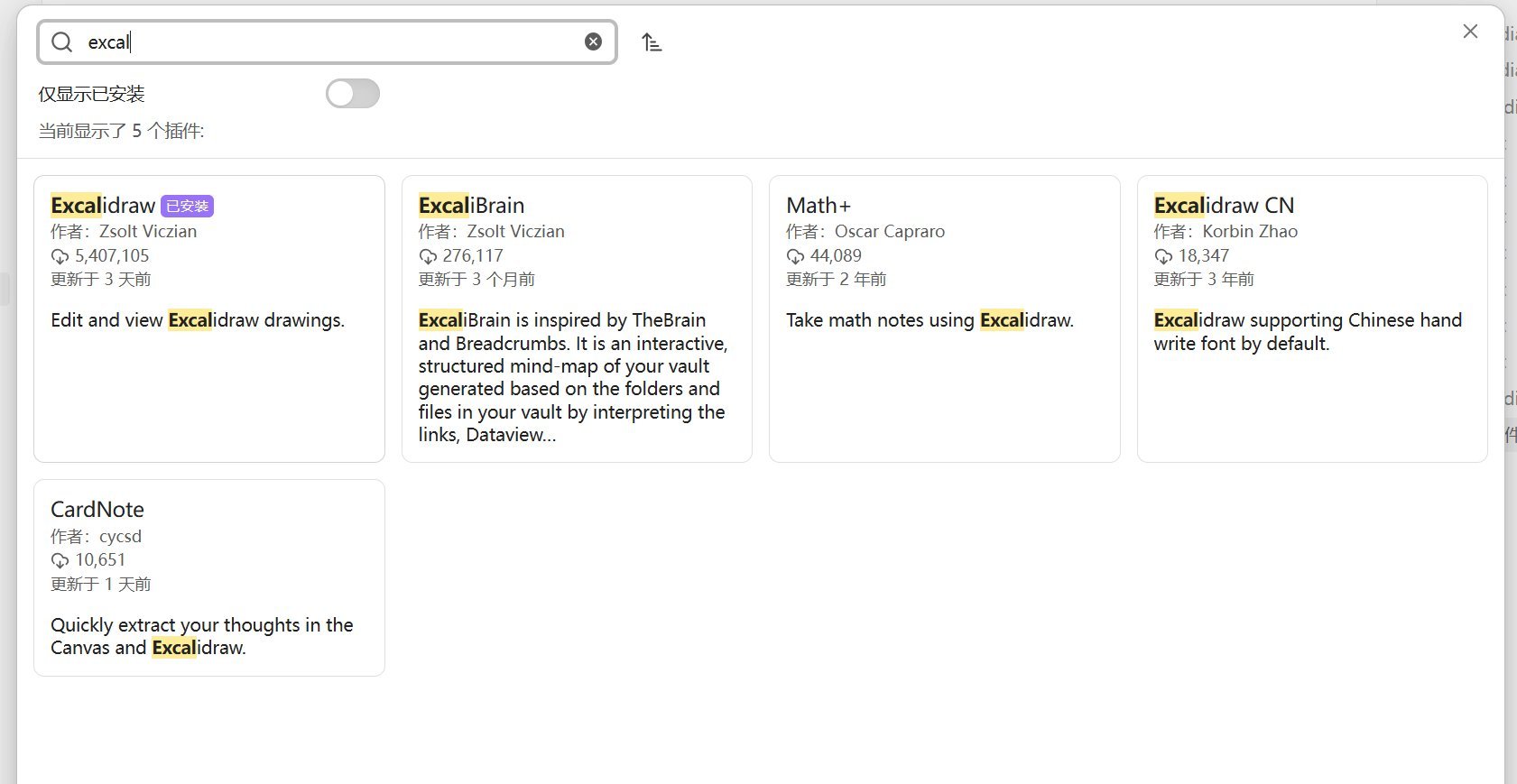Click the download count 44,089

836,256
